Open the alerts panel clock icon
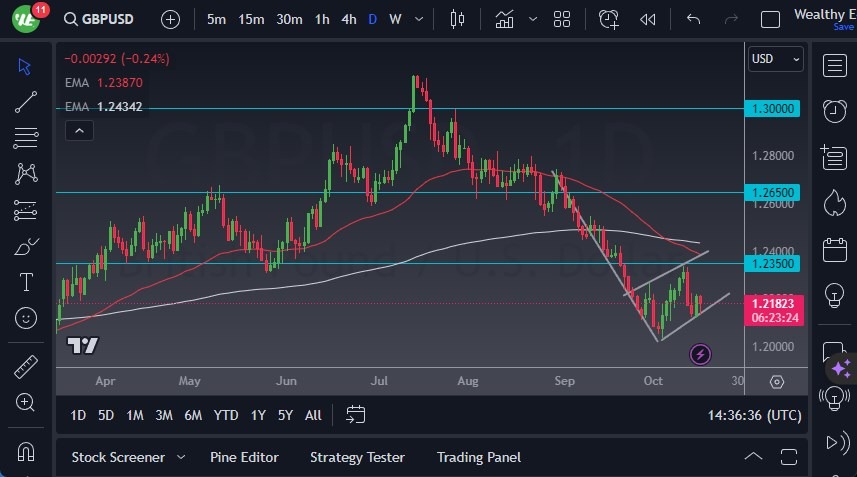Image resolution: width=857 pixels, height=477 pixels. pyautogui.click(x=834, y=110)
